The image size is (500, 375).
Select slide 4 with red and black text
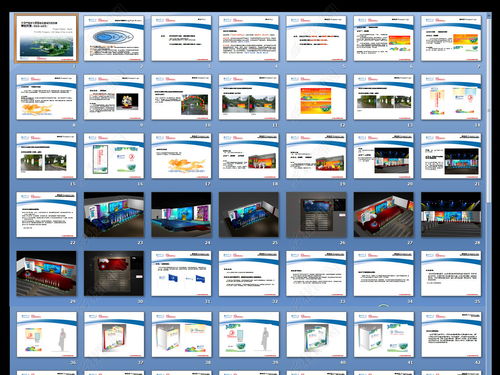[x=249, y=38]
